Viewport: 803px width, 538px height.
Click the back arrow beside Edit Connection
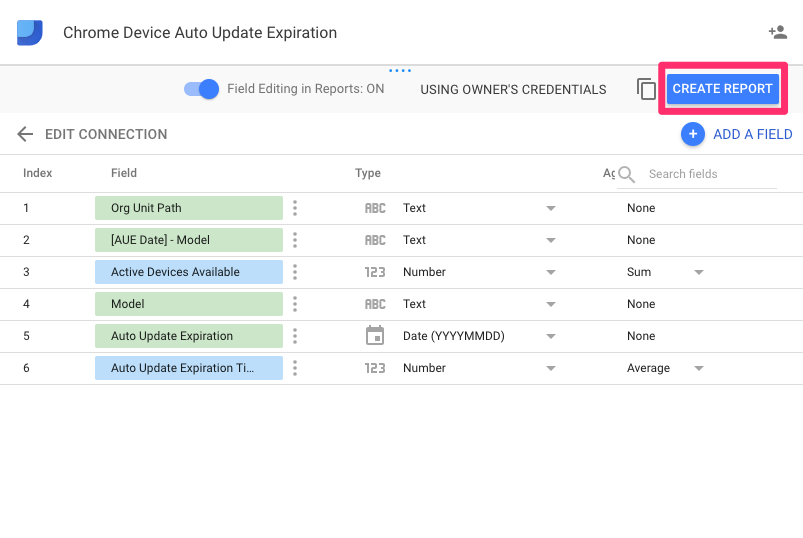pos(25,134)
